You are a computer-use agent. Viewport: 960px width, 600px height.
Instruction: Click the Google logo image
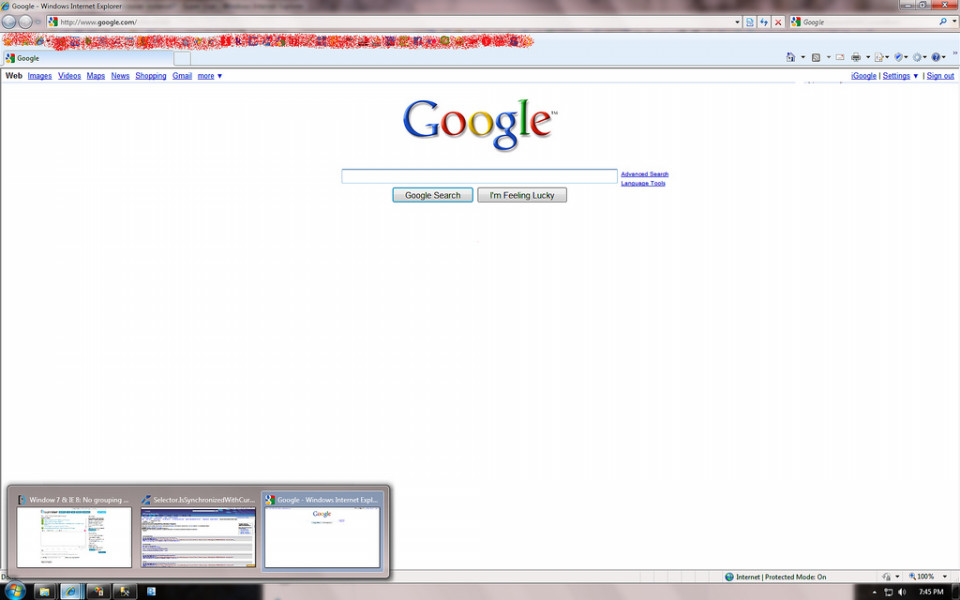tap(480, 124)
